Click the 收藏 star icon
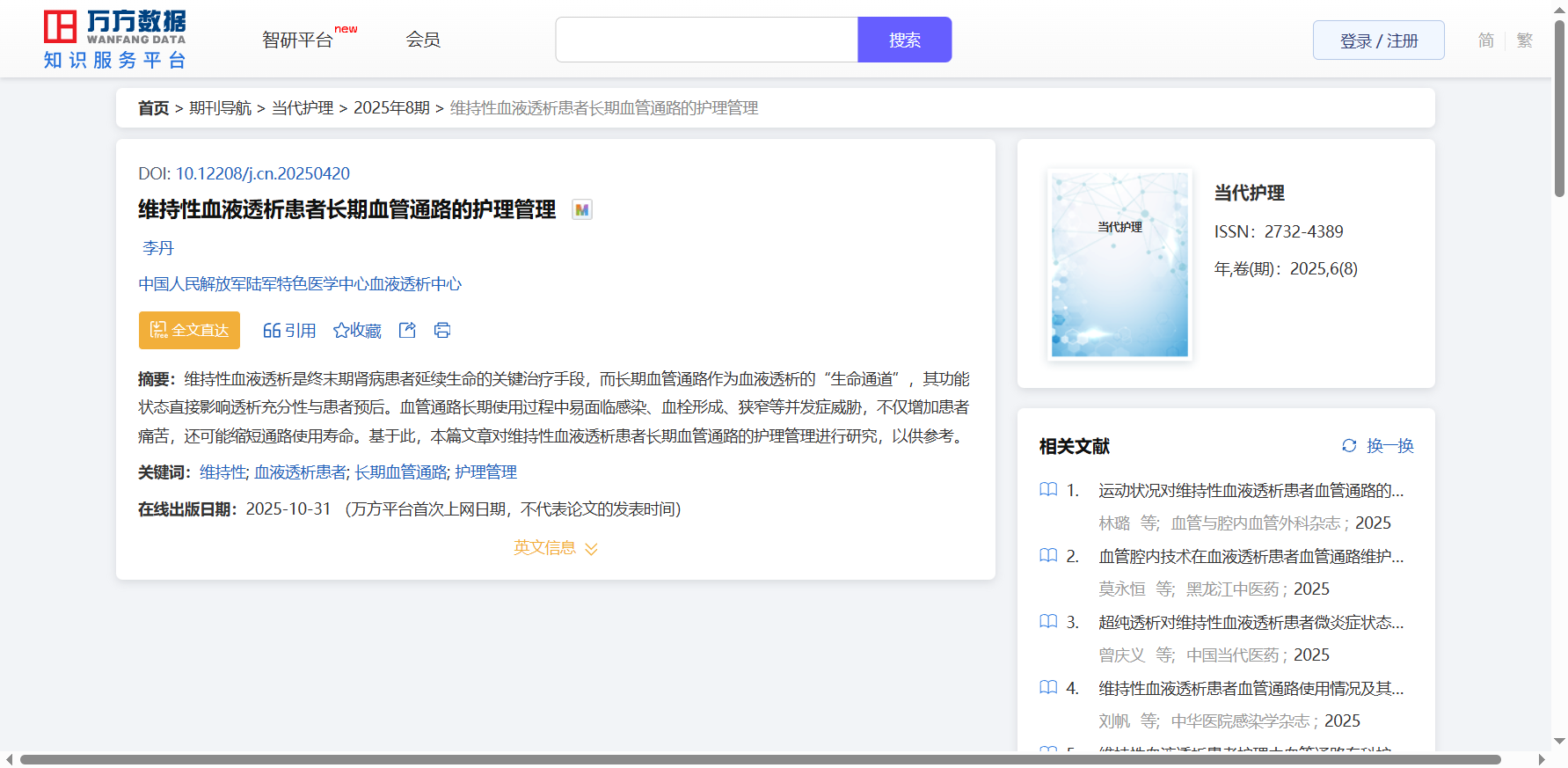 341,331
